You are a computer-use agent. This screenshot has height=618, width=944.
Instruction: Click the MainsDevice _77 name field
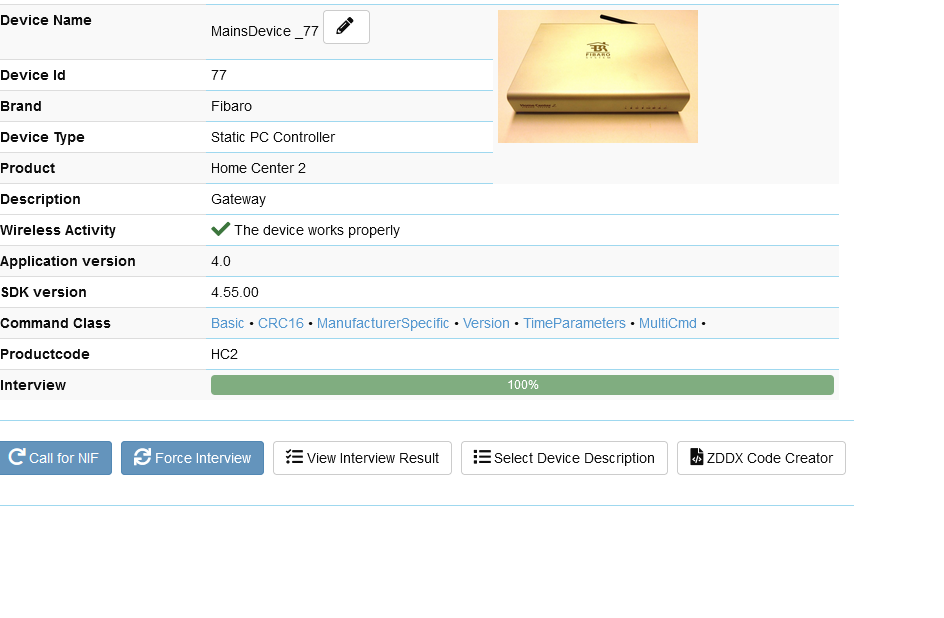(263, 31)
